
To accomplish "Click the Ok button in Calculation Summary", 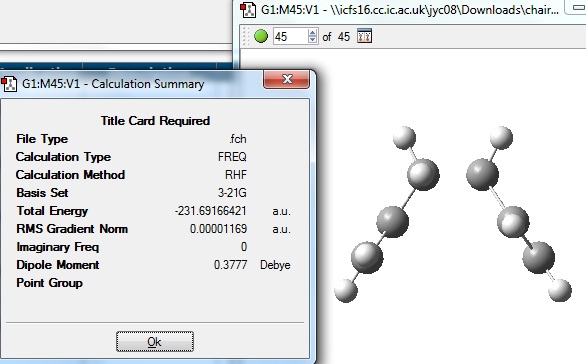I will 155,342.
